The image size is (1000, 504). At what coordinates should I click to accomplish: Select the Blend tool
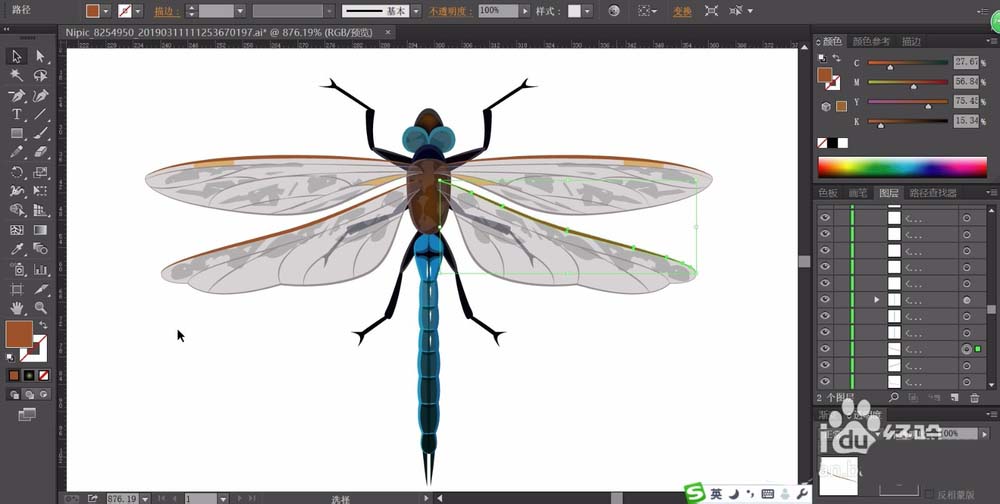click(40, 249)
